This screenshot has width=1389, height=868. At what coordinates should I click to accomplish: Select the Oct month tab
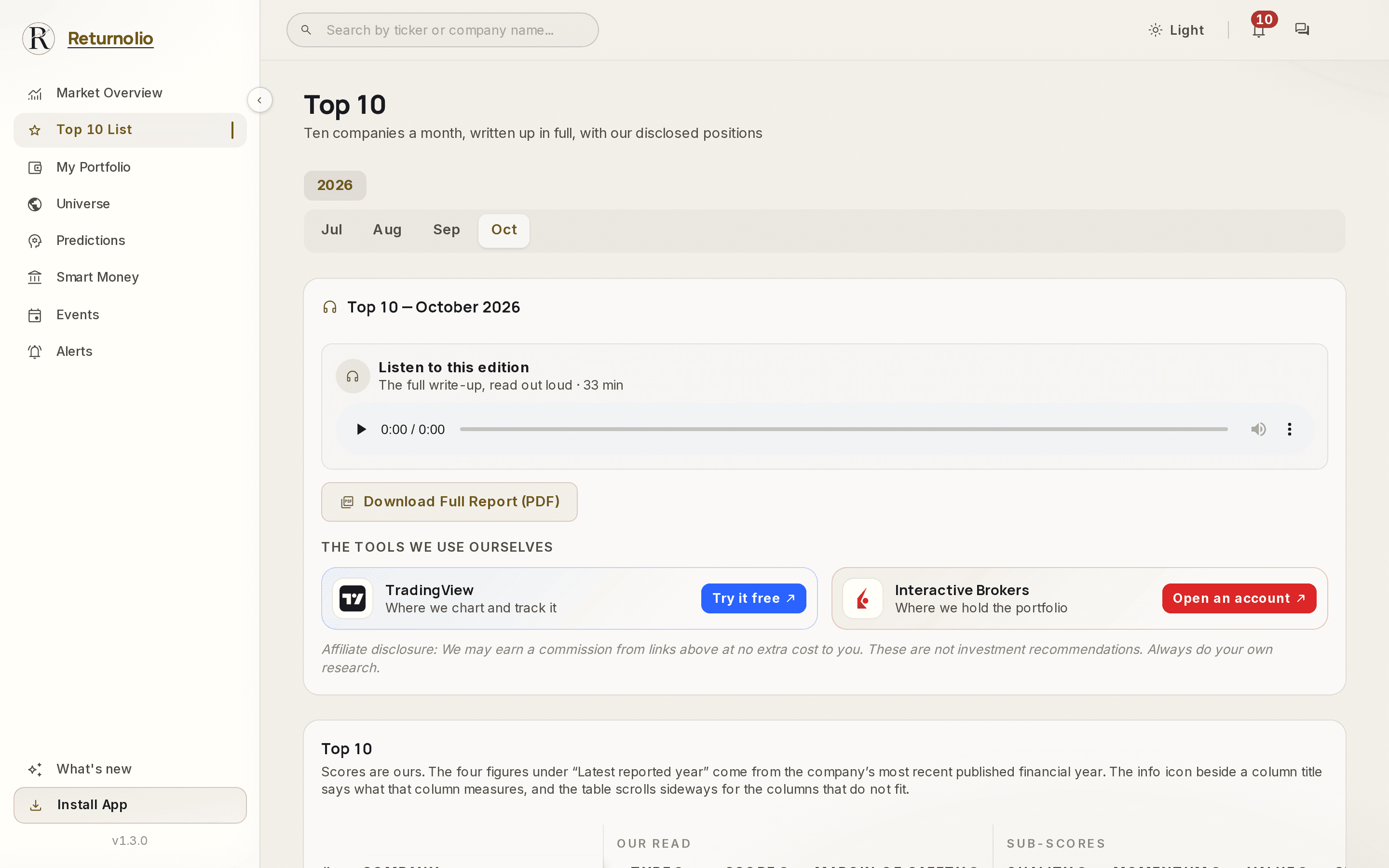(504, 230)
